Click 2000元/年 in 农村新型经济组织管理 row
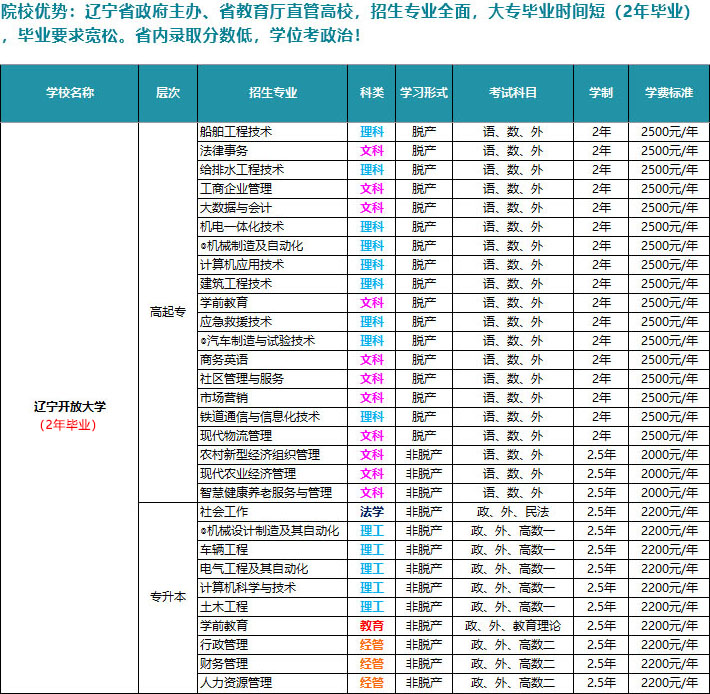710x694 pixels. (669, 455)
